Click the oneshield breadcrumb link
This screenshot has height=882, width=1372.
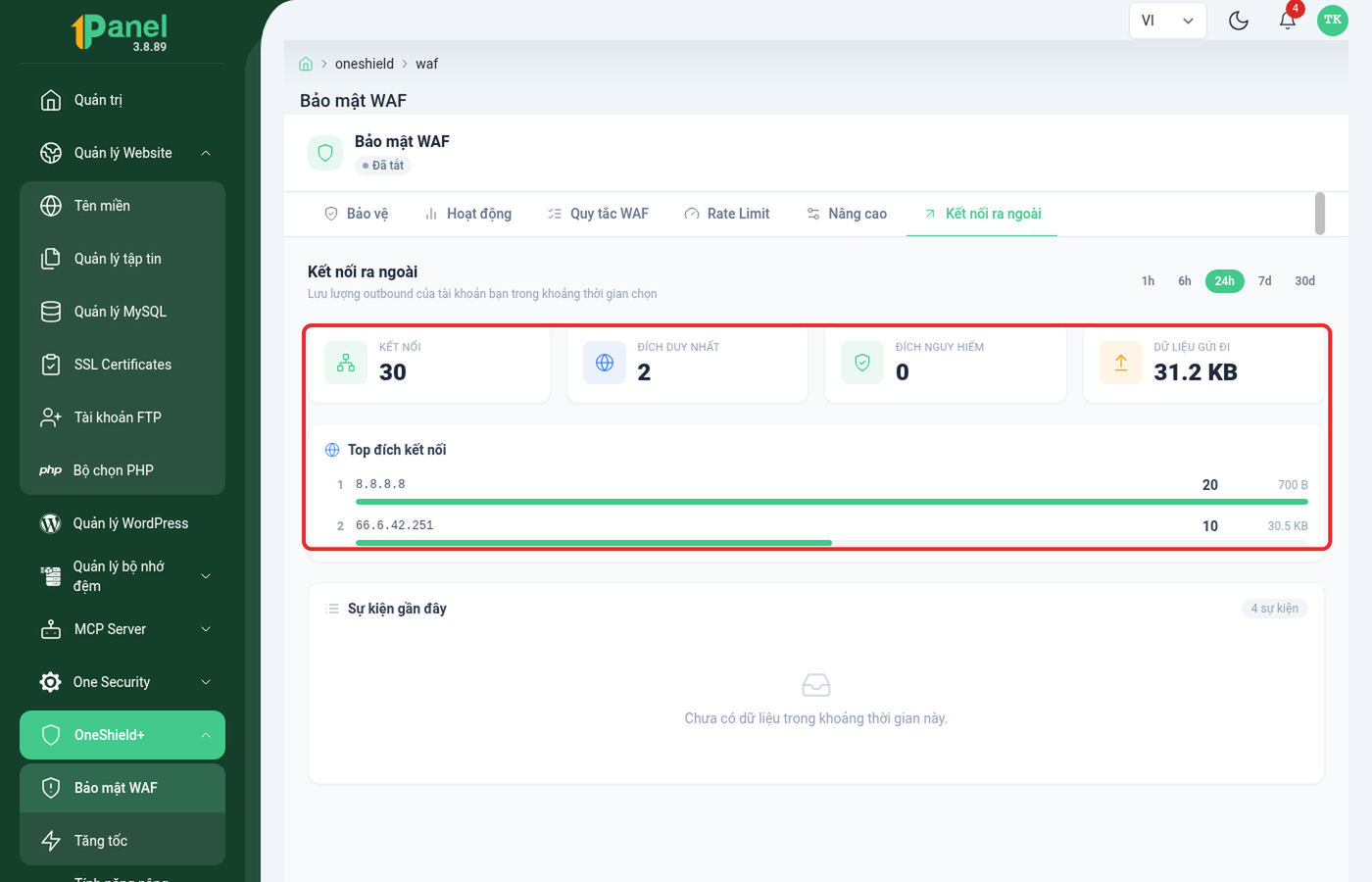point(365,64)
